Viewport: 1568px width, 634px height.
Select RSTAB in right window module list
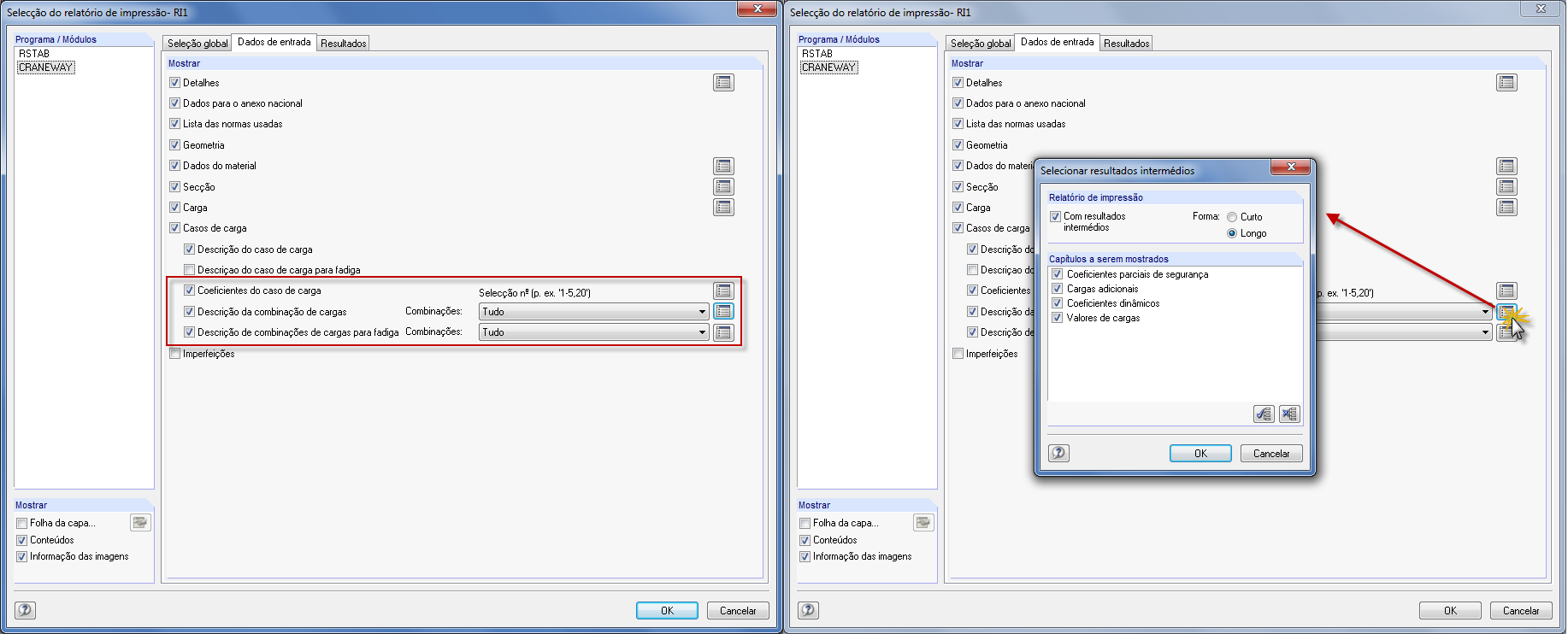pos(817,54)
